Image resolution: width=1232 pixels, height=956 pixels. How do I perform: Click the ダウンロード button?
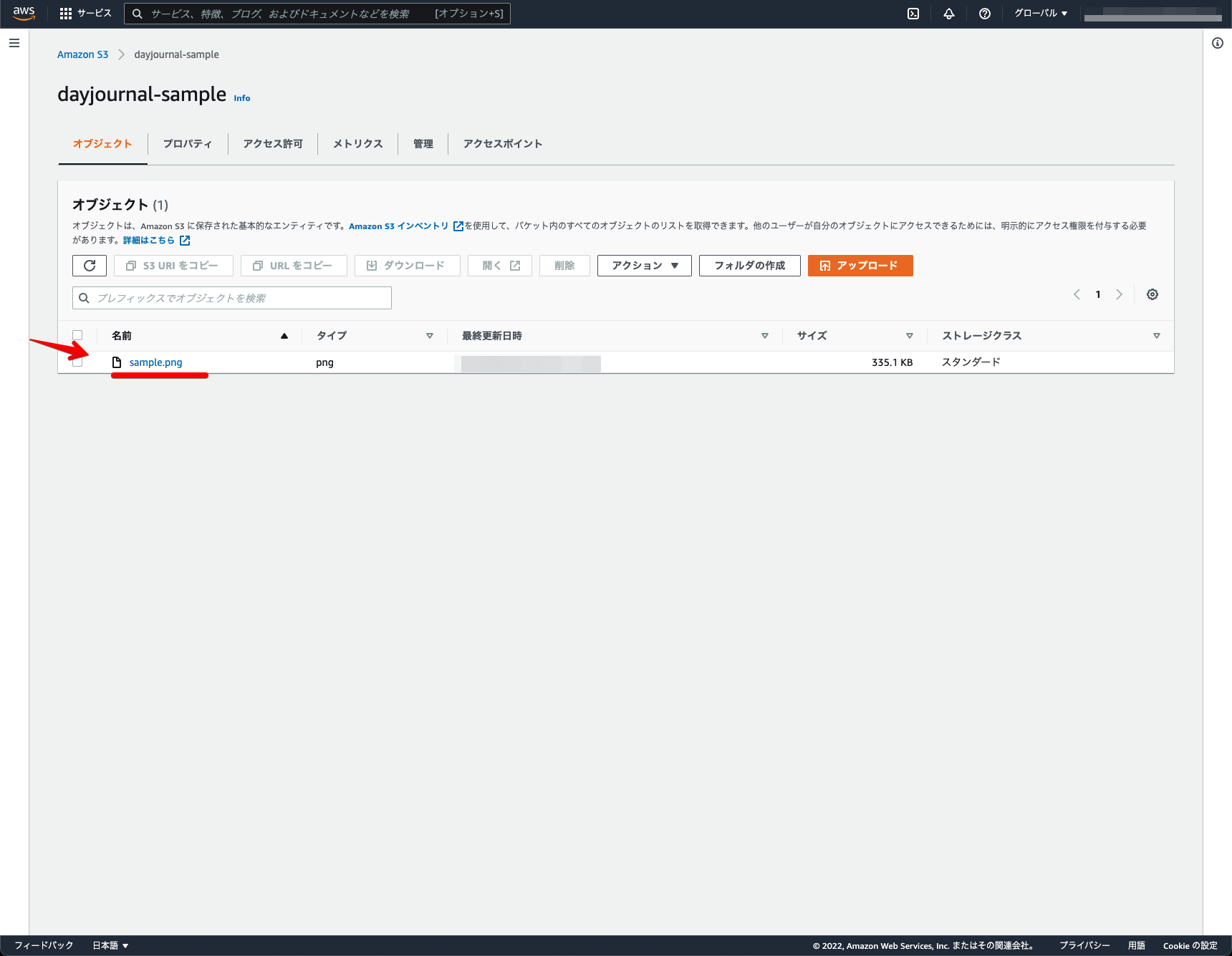pos(408,266)
